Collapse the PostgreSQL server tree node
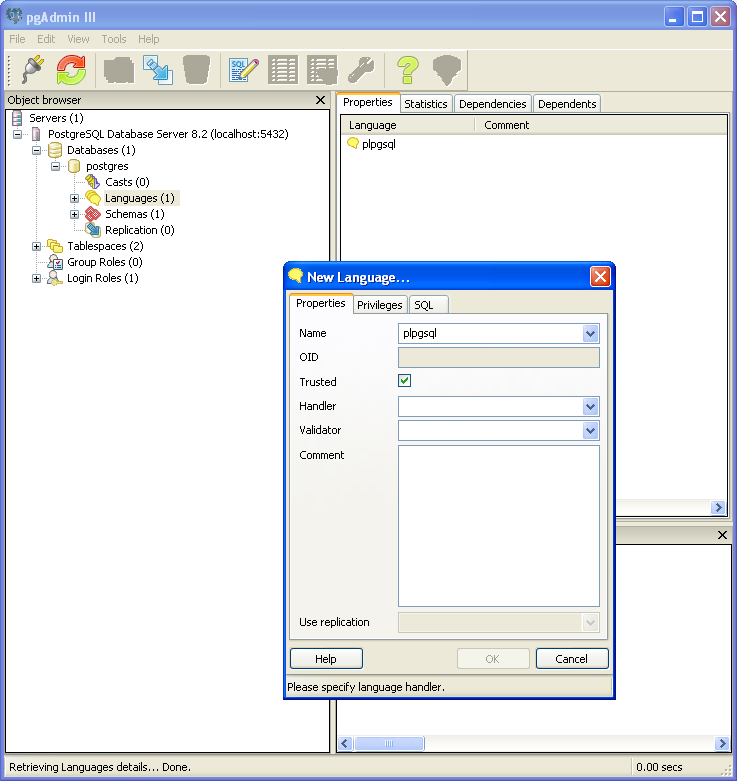 click(17, 134)
